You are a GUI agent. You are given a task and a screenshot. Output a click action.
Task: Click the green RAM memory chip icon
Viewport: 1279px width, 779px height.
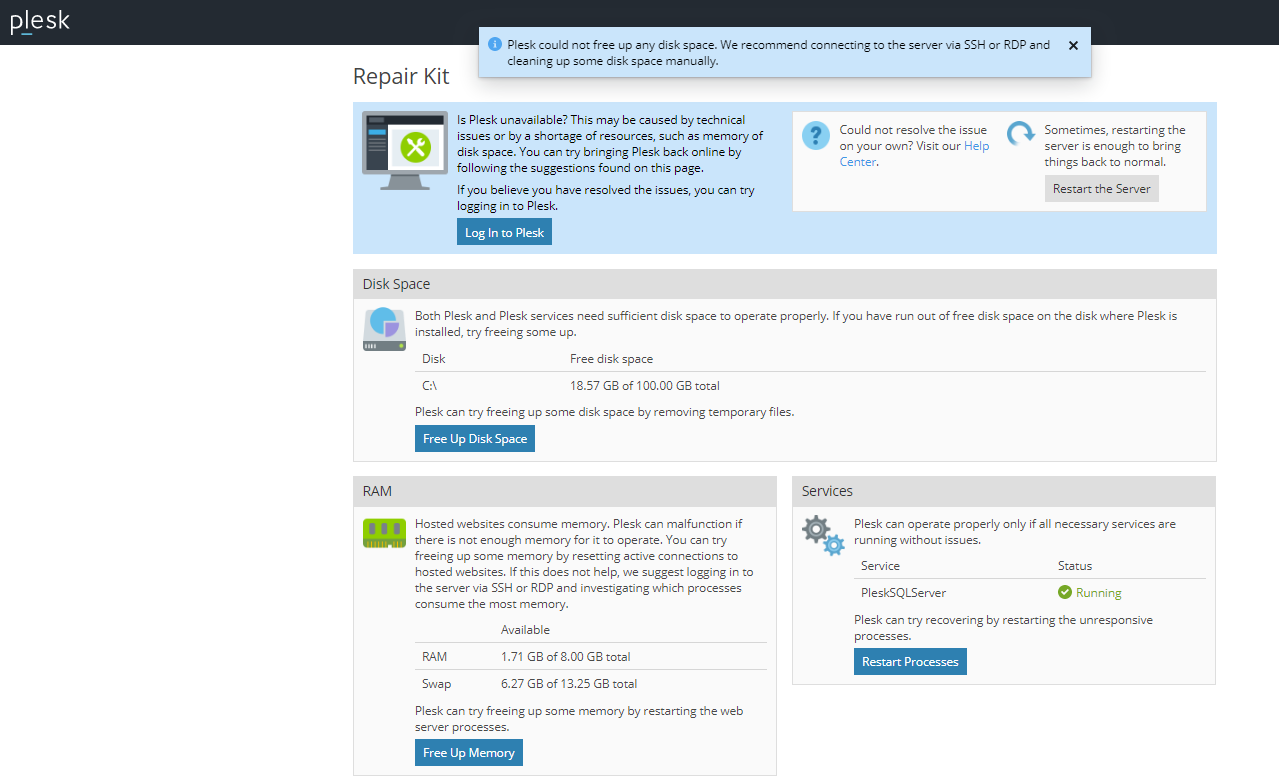(384, 533)
